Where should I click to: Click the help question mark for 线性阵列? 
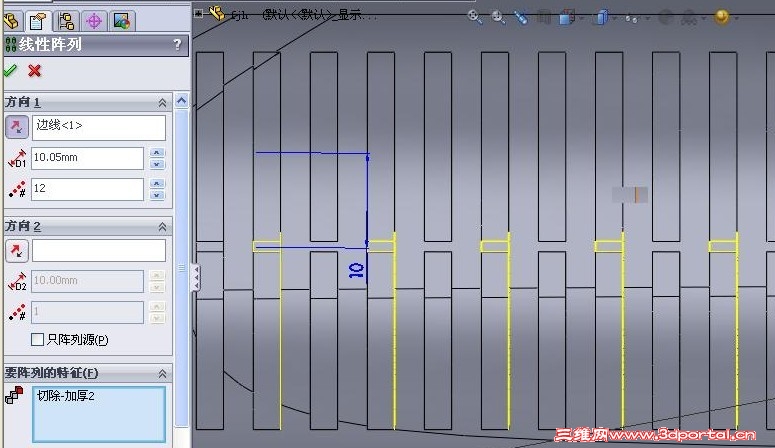pos(177,45)
